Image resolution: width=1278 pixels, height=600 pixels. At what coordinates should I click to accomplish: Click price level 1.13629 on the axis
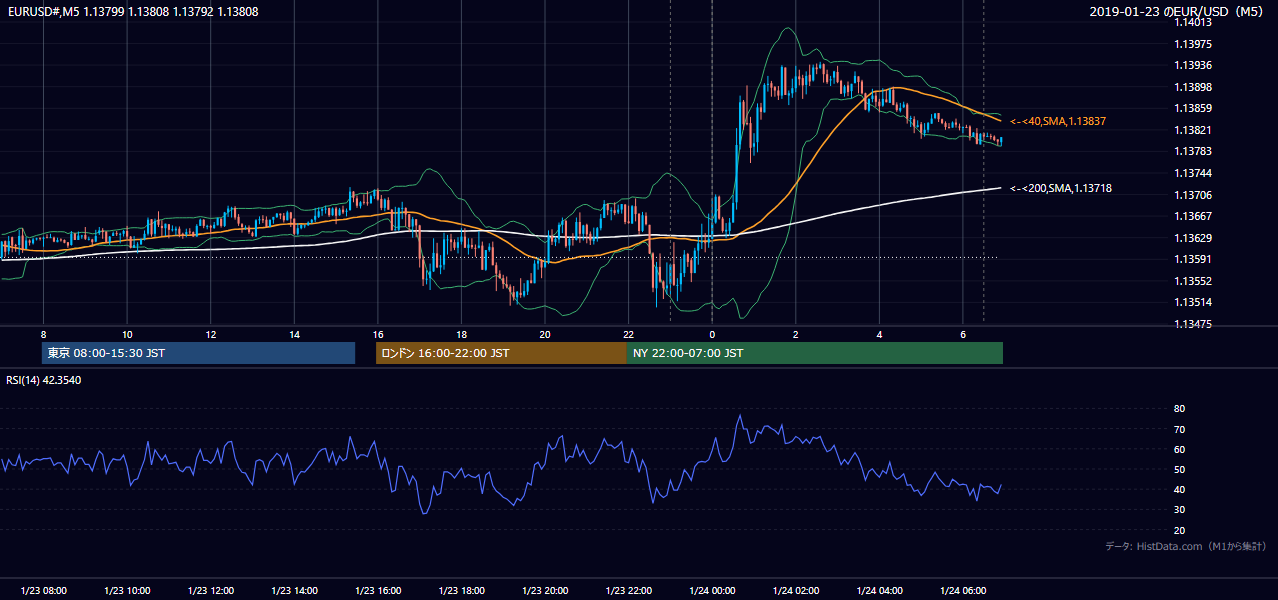tap(1193, 238)
